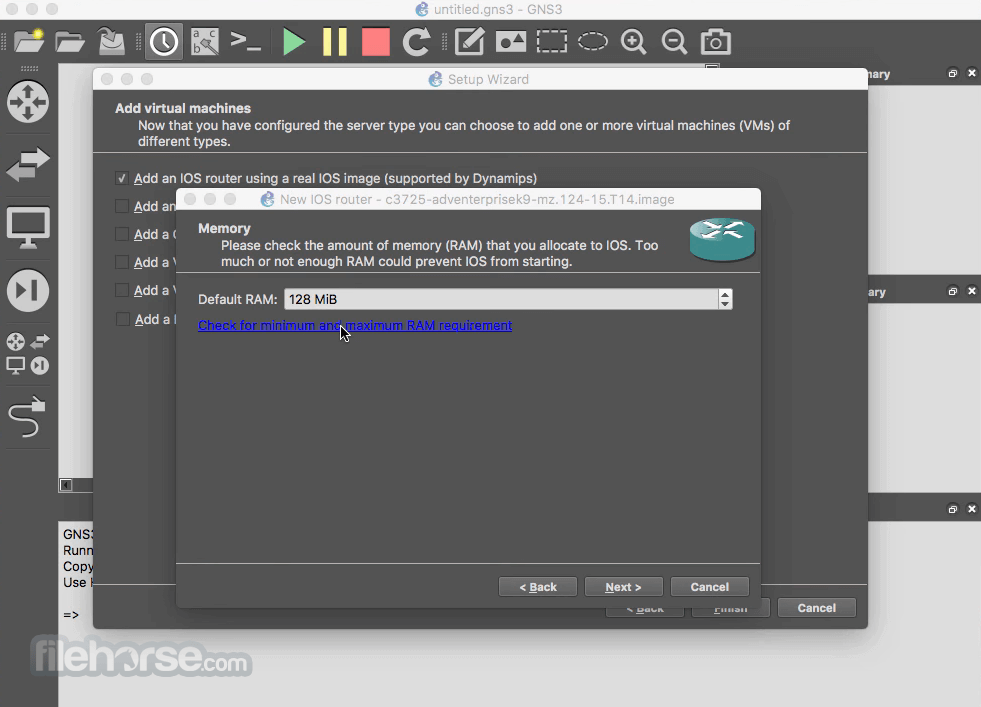Toggle show interface labels icon

coord(205,42)
